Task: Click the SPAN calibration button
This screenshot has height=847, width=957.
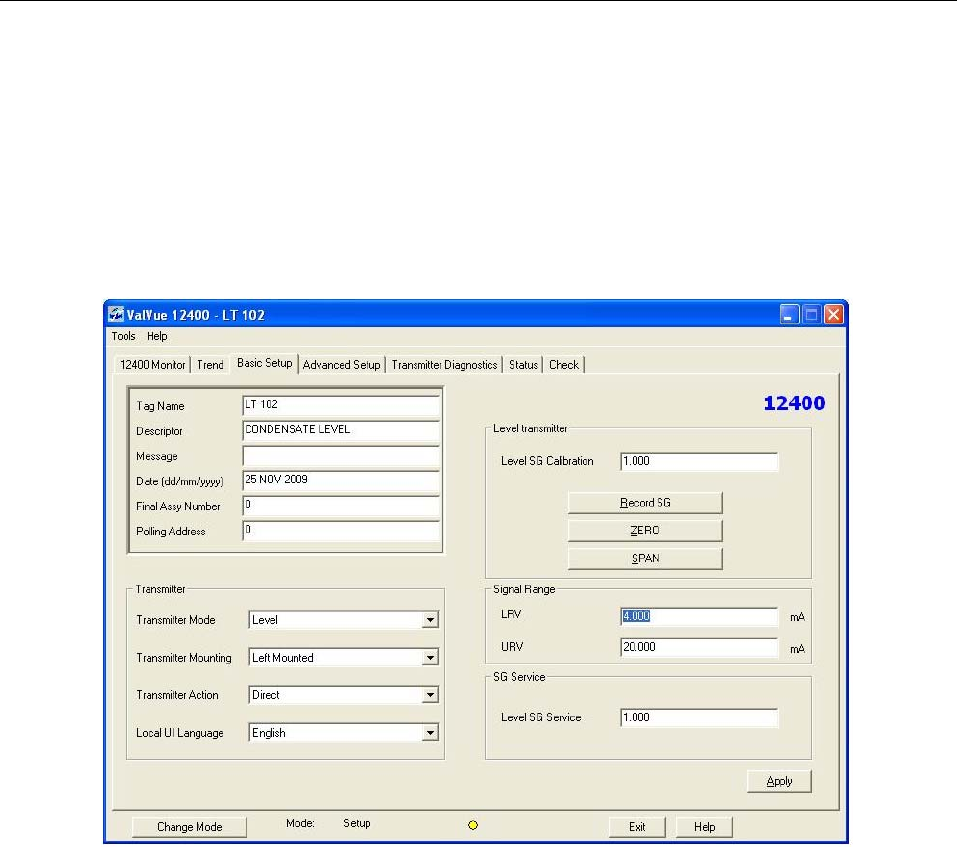Action: tap(645, 558)
